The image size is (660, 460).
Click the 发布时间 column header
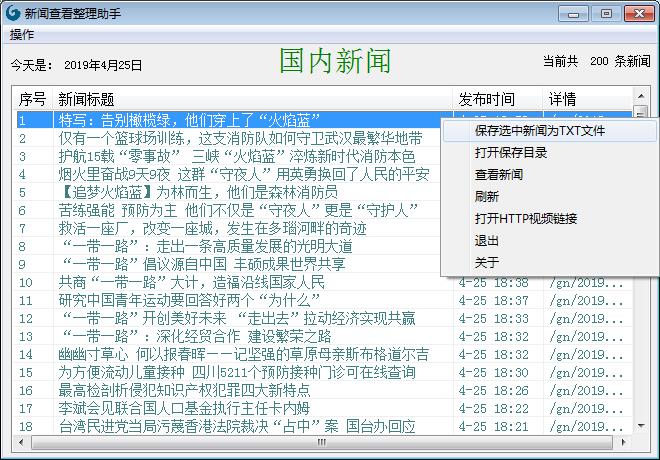(x=497, y=99)
